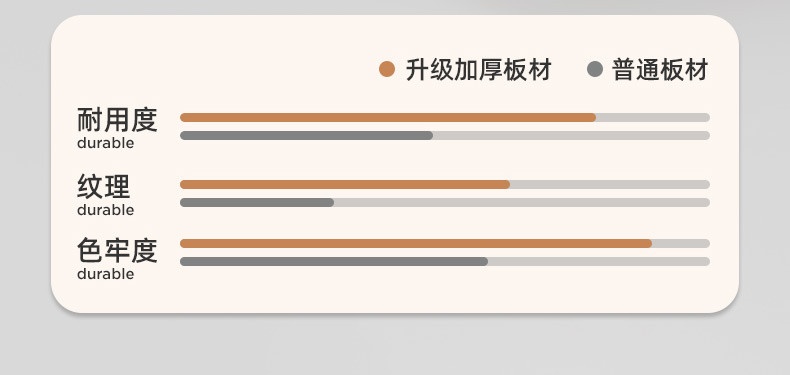Click unfilled end of orange 耐用度 bar
This screenshot has height=375, width=790.
point(653,117)
